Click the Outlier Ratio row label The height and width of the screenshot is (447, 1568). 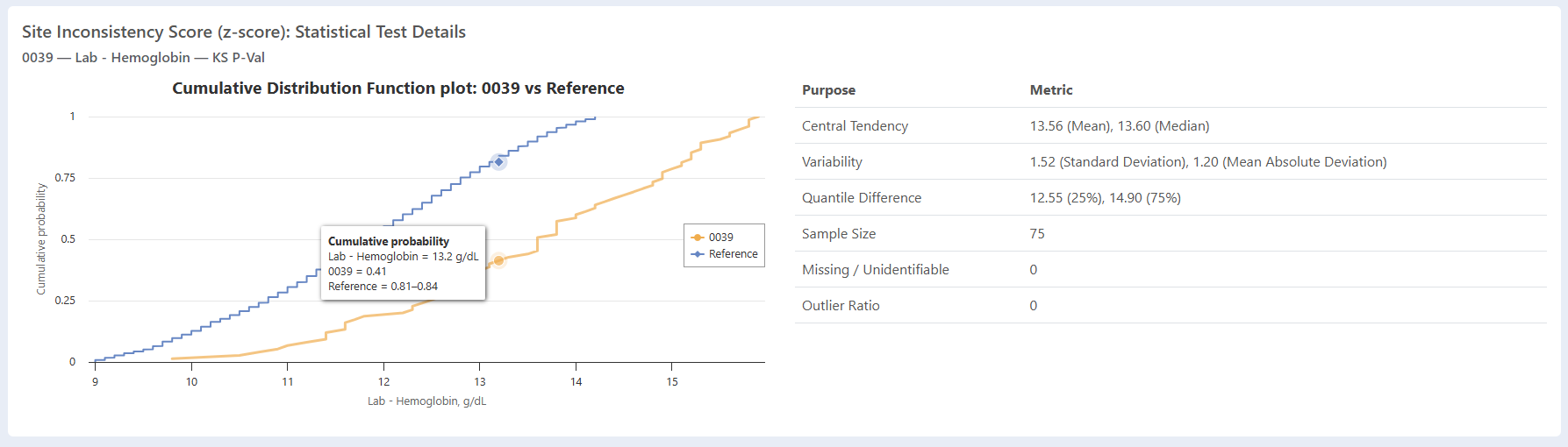pyautogui.click(x=840, y=306)
